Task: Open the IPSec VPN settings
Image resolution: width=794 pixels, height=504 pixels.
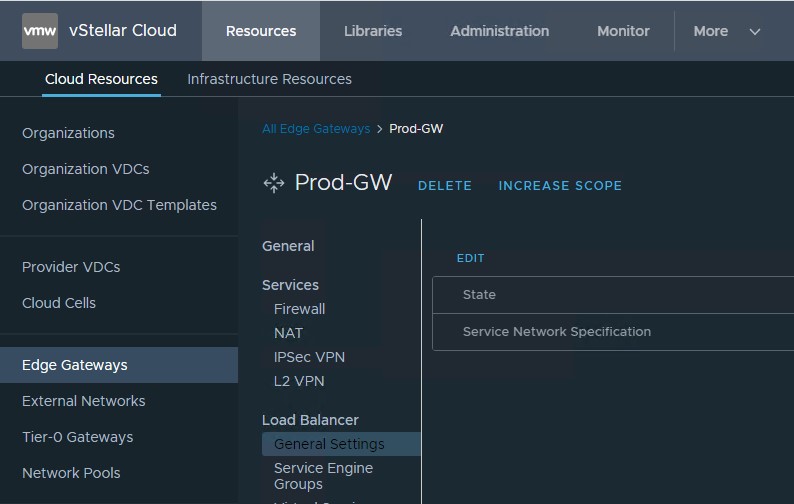Action: pos(309,357)
